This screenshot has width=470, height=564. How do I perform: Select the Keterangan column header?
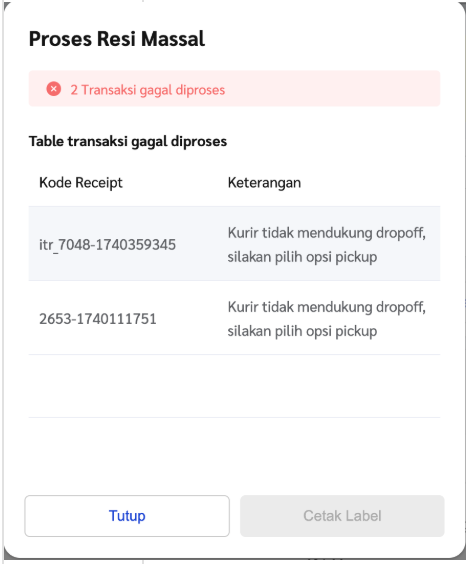click(x=264, y=183)
